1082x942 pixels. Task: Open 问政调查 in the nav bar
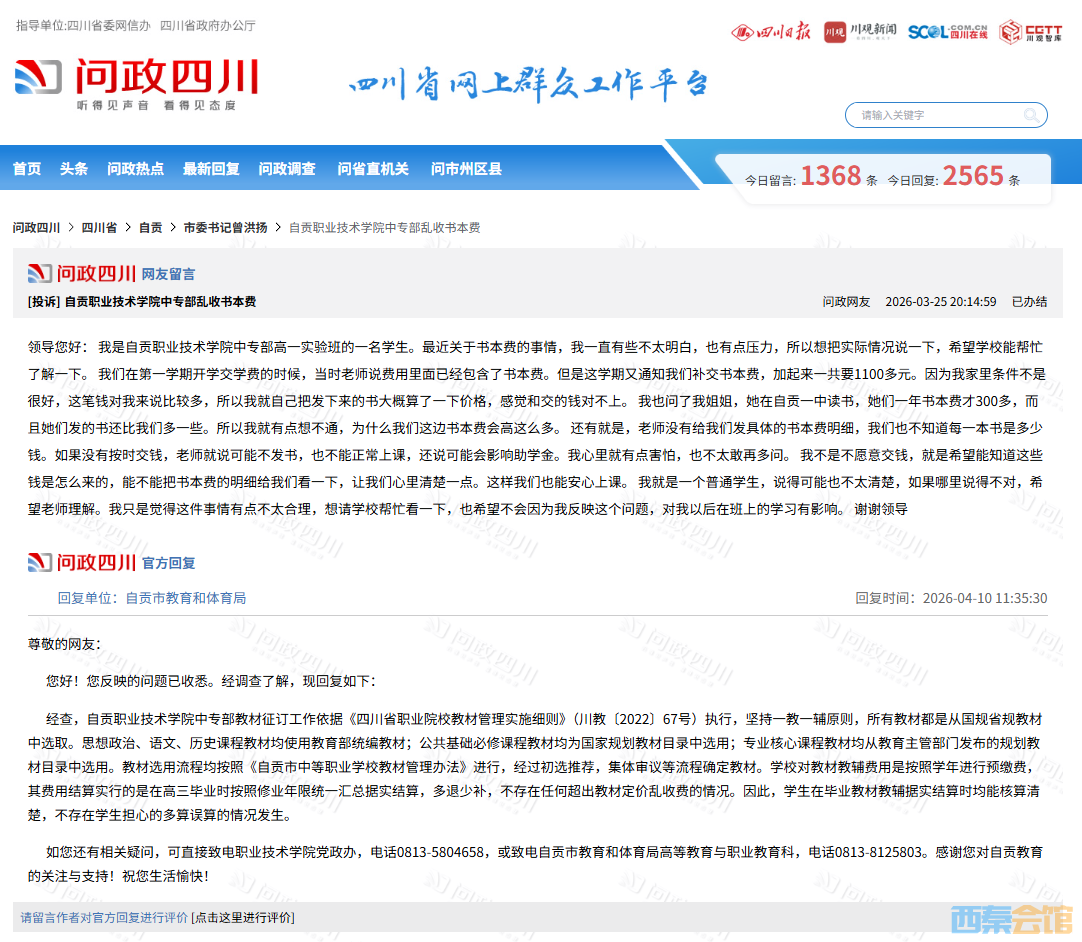tap(287, 169)
